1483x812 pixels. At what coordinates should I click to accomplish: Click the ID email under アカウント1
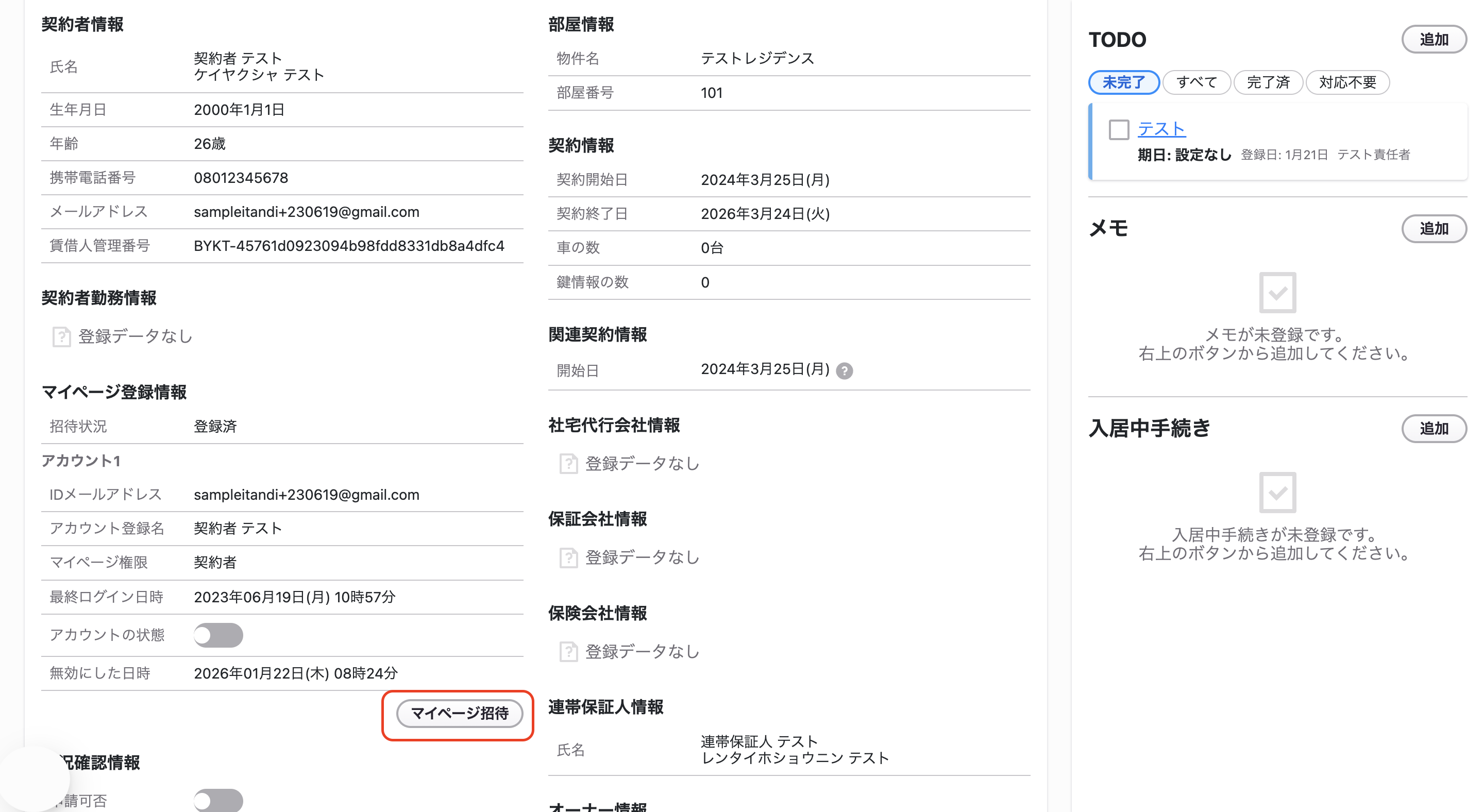[306, 494]
